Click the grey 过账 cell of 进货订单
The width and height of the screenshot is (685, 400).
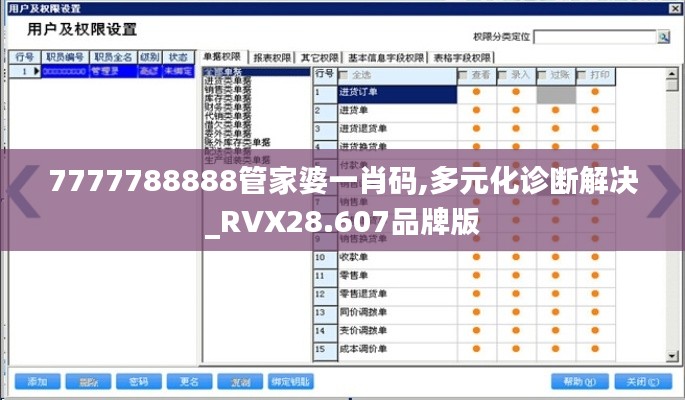[556, 94]
